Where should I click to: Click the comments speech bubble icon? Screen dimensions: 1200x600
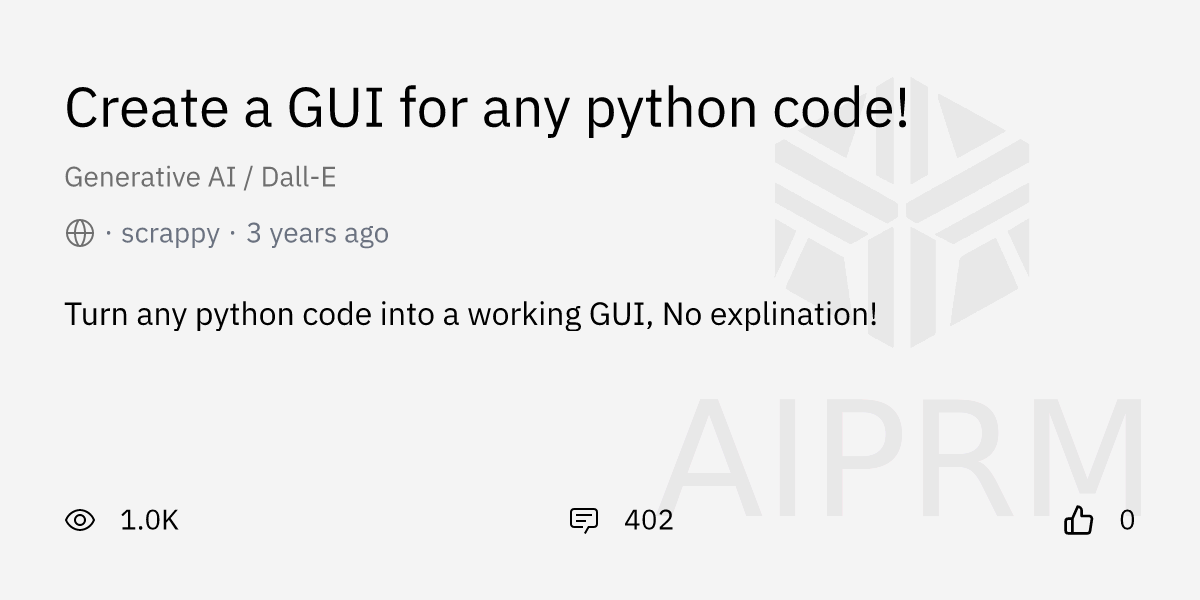pos(583,520)
